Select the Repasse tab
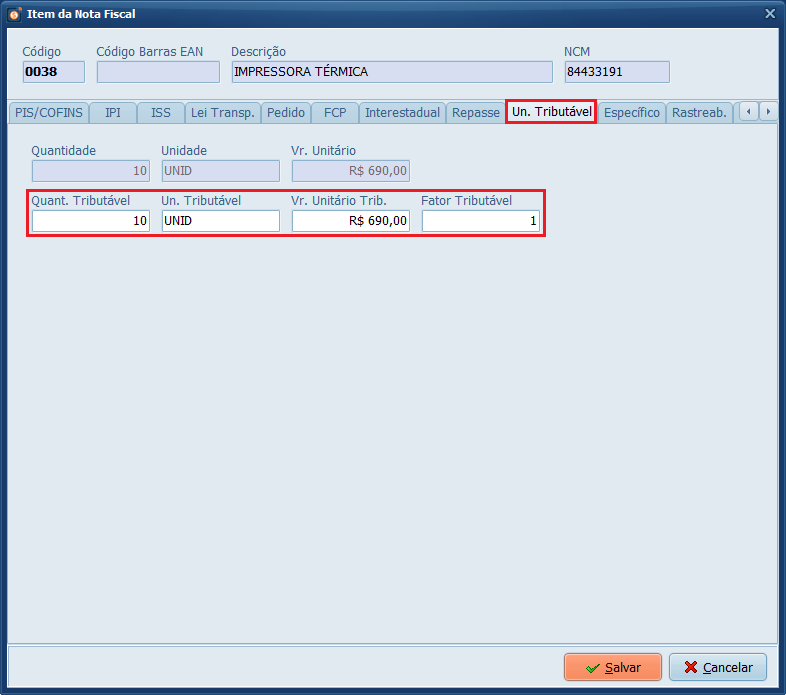 coord(475,113)
